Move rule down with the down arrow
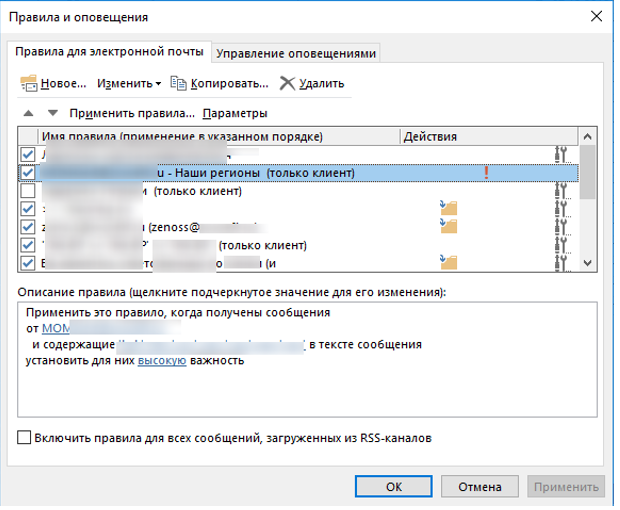 (x=53, y=113)
